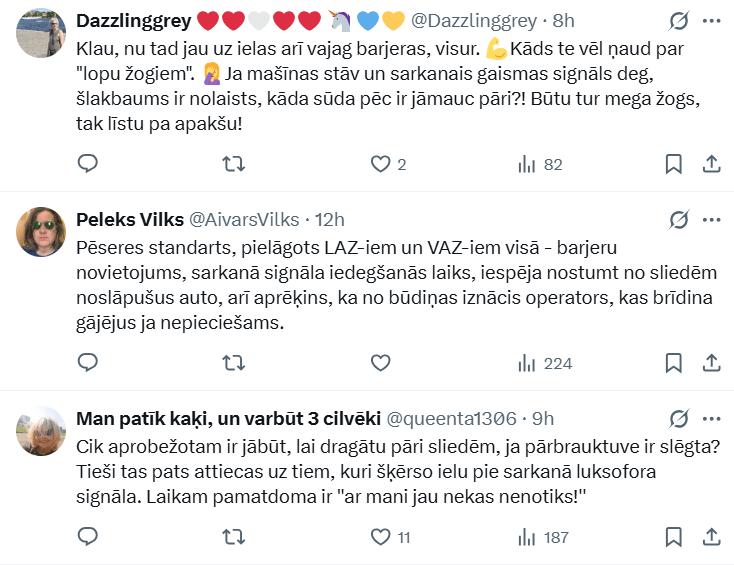Open more options on Dazzlinggrey's tweet
Image resolution: width=734 pixels, height=565 pixels.
click(x=711, y=20)
